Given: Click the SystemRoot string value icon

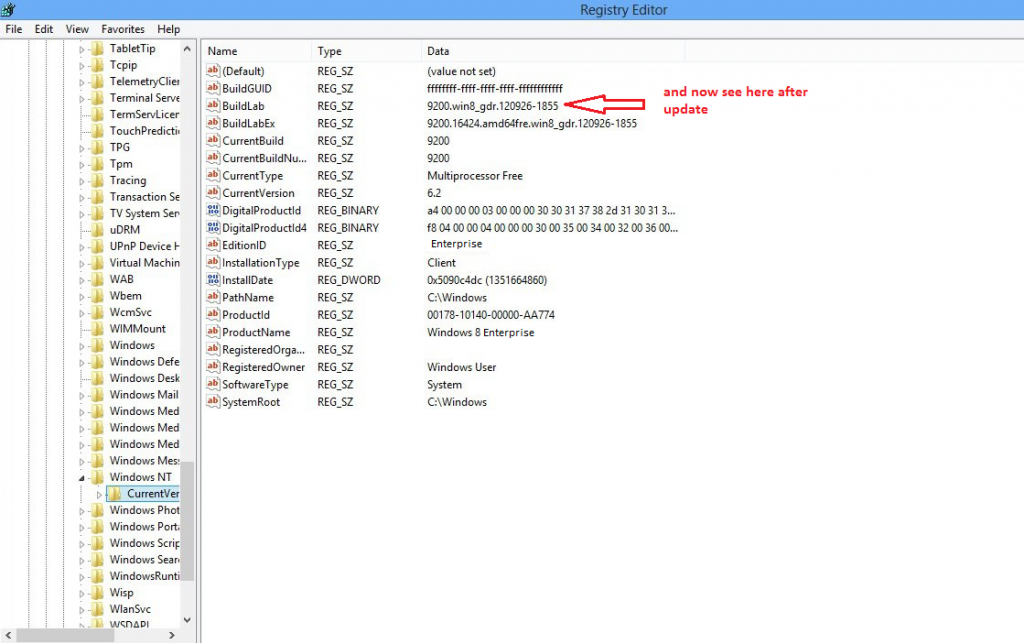Looking at the screenshot, I should coord(213,401).
